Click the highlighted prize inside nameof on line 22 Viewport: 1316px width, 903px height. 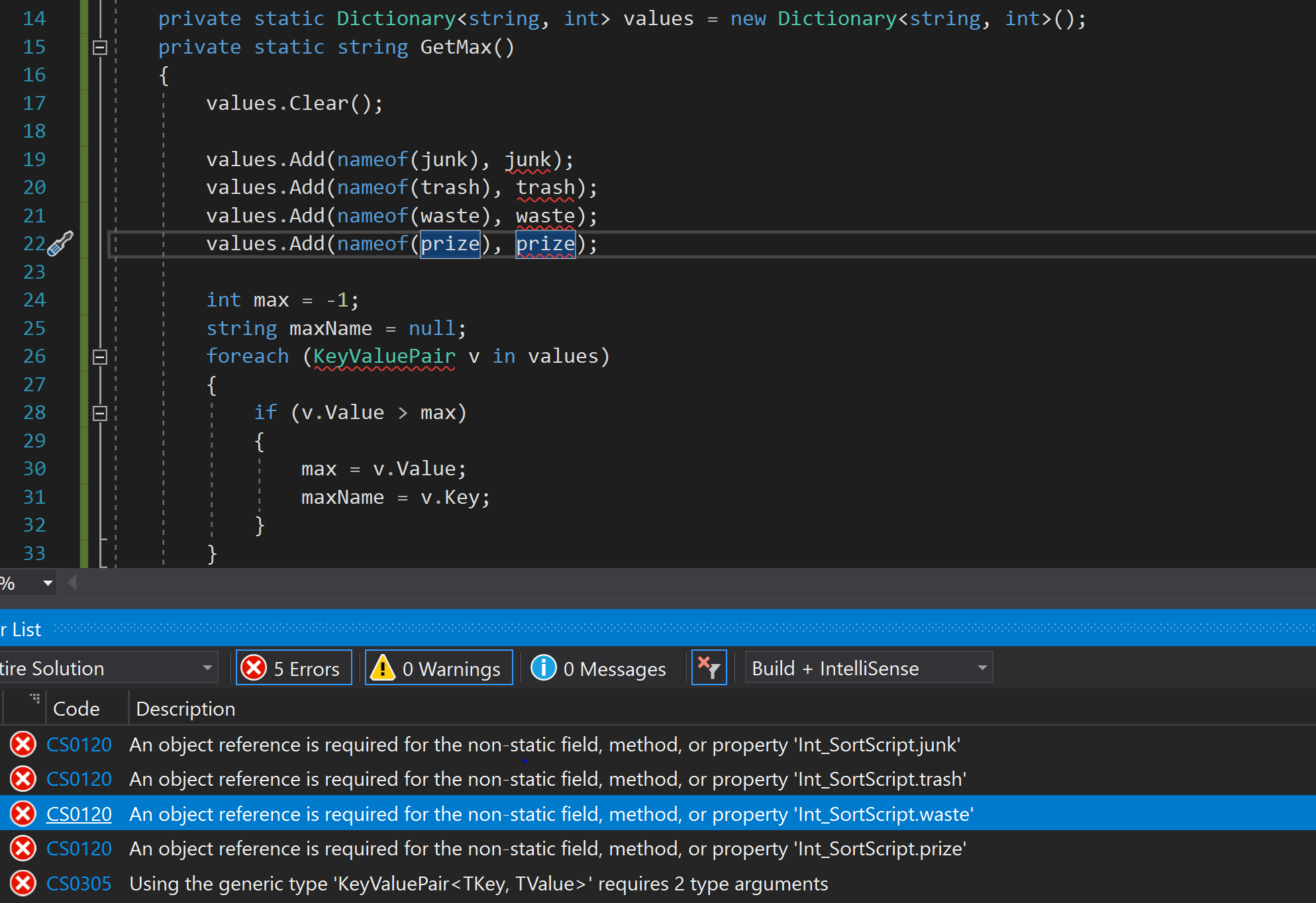(x=450, y=244)
